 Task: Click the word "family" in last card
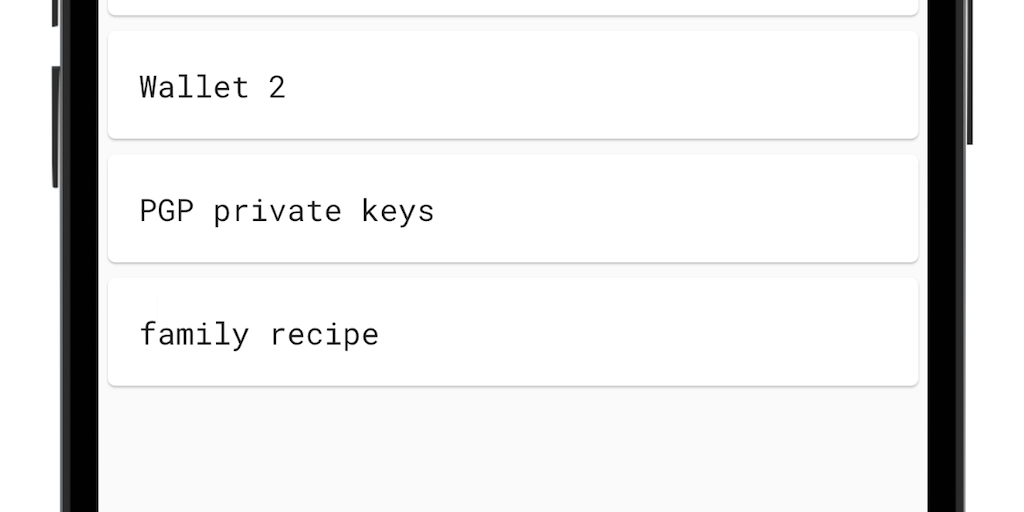[194, 334]
